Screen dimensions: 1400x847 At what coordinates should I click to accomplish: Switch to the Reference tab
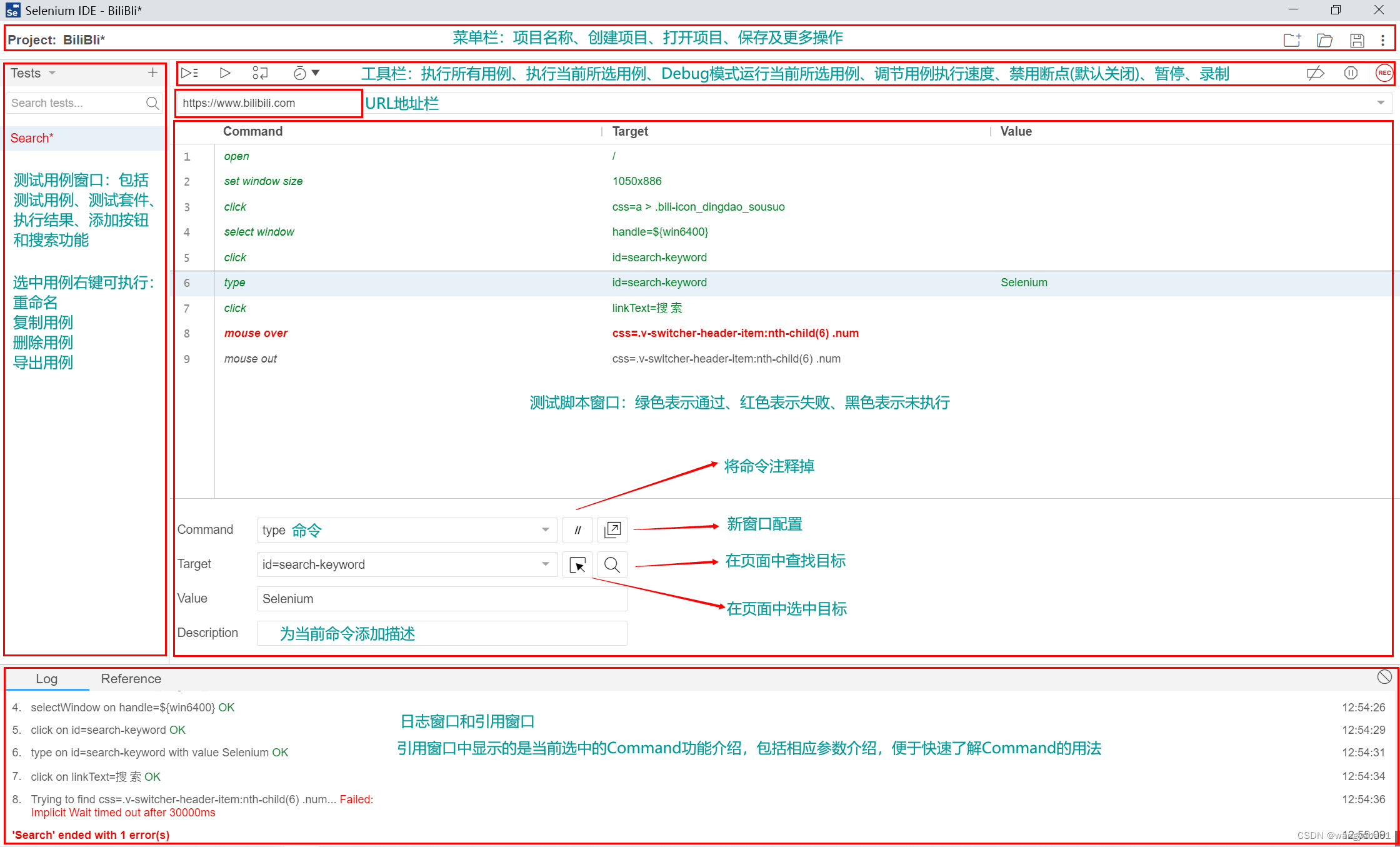[x=131, y=679]
